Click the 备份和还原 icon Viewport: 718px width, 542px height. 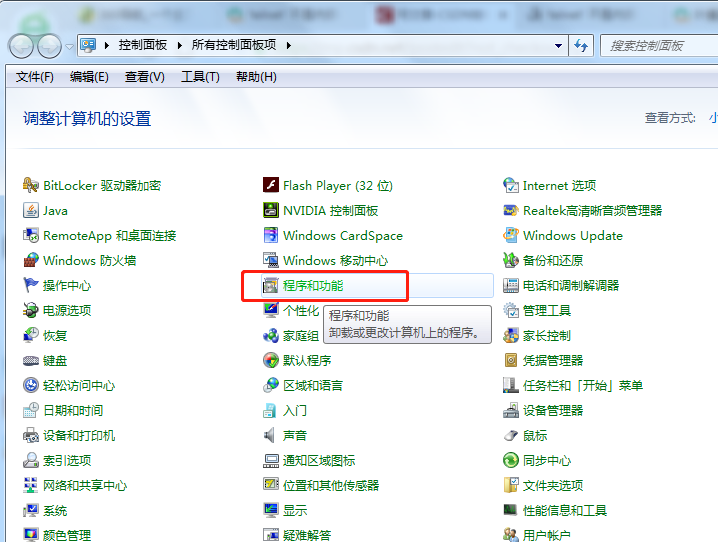[x=511, y=260]
